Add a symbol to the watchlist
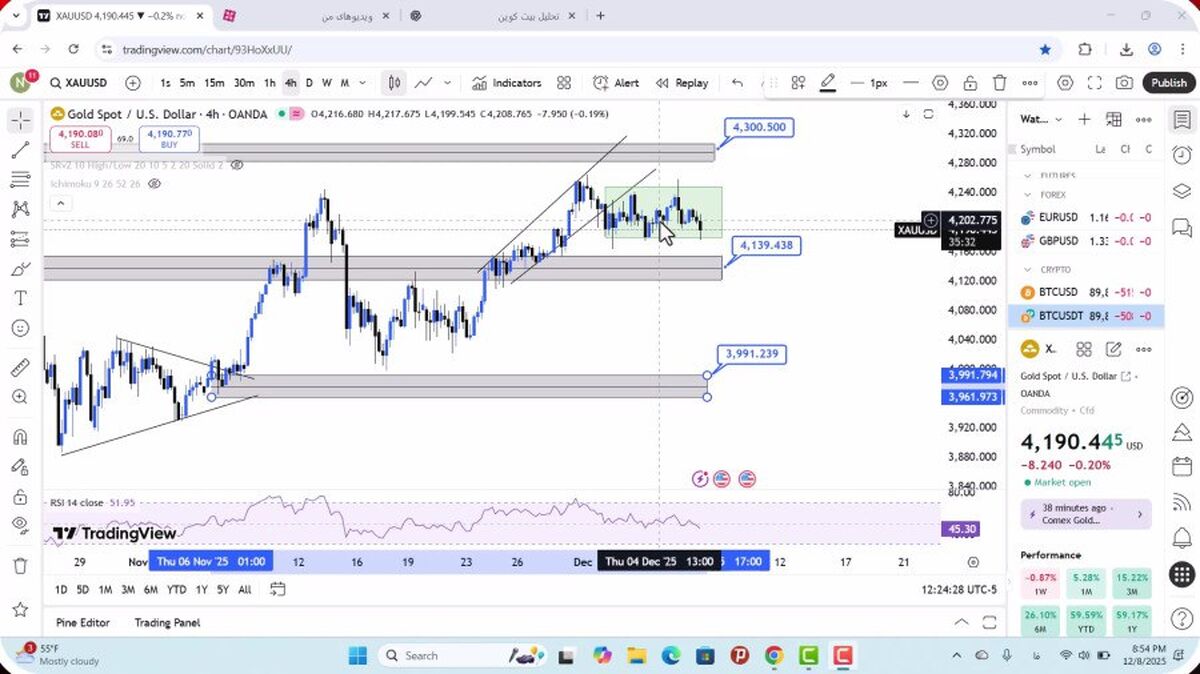 [1084, 119]
